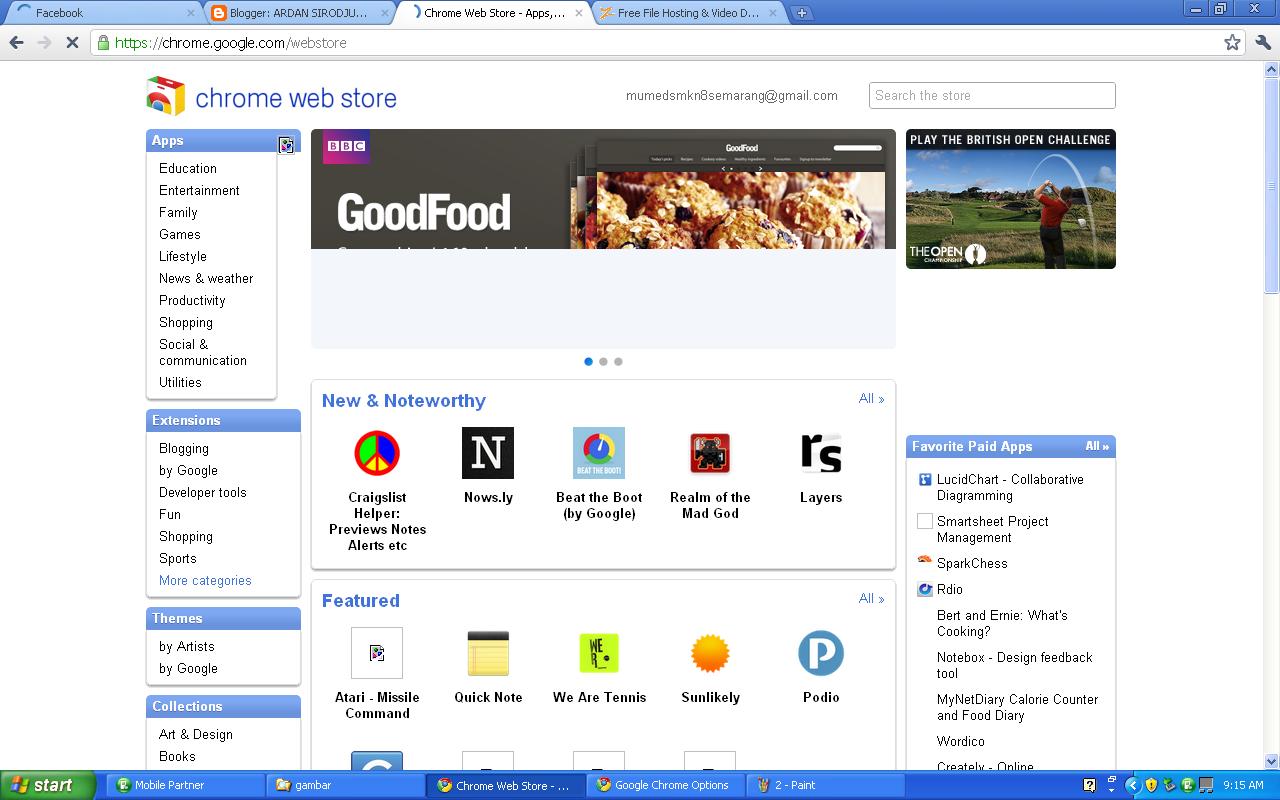Click the Windows Start button

point(48,785)
